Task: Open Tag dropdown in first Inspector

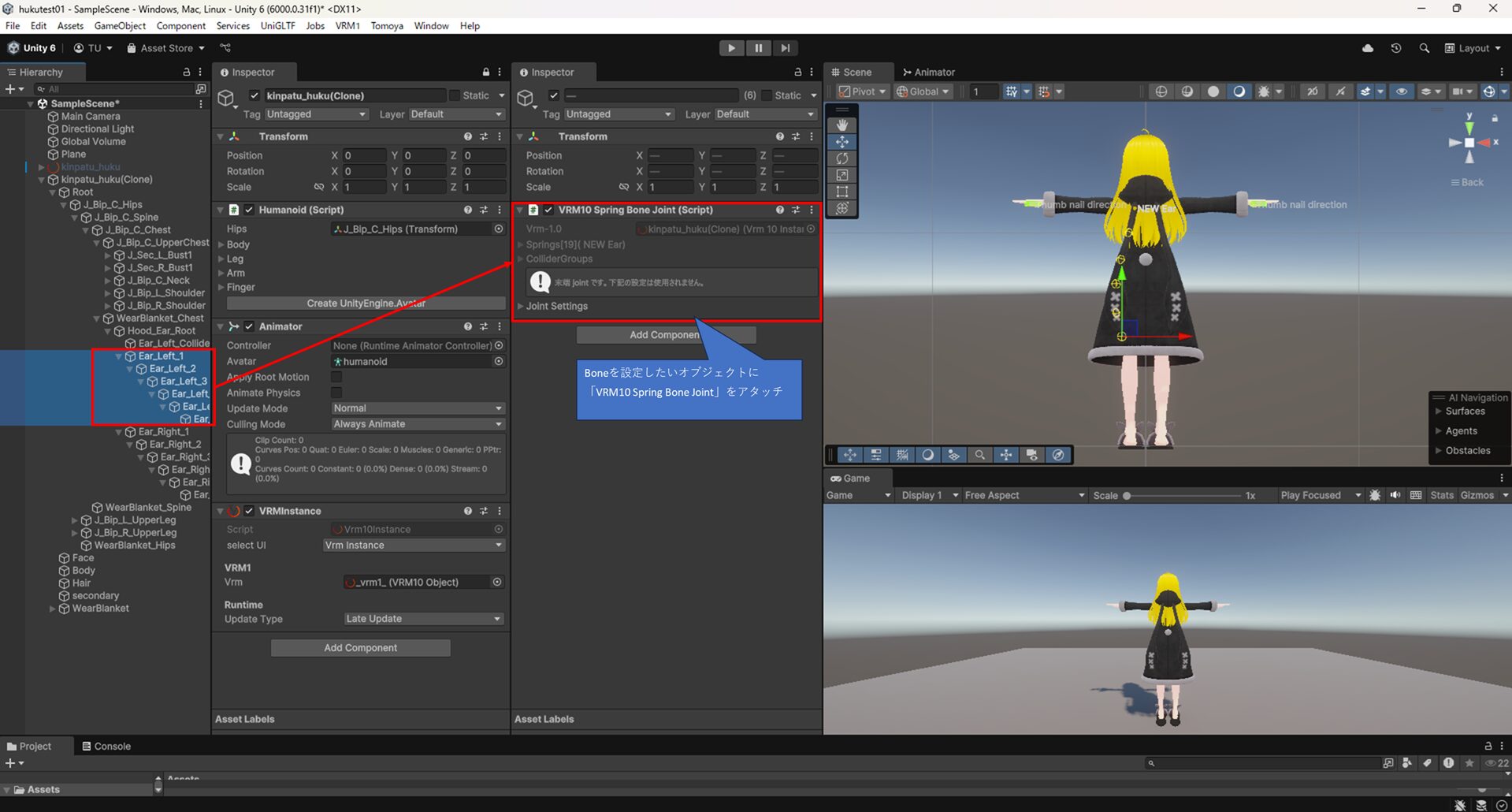Action: [317, 114]
